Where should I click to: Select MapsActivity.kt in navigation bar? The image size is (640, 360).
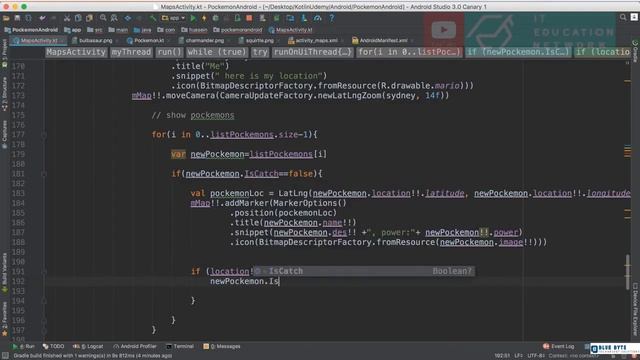coord(290,30)
